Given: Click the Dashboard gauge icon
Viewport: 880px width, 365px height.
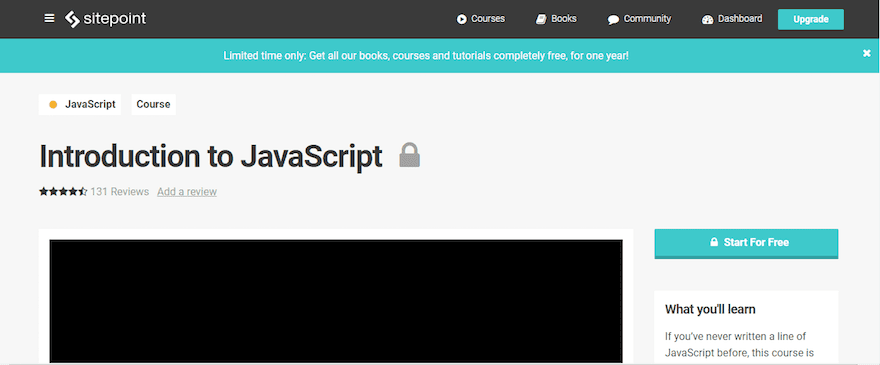Looking at the screenshot, I should coord(707,20).
